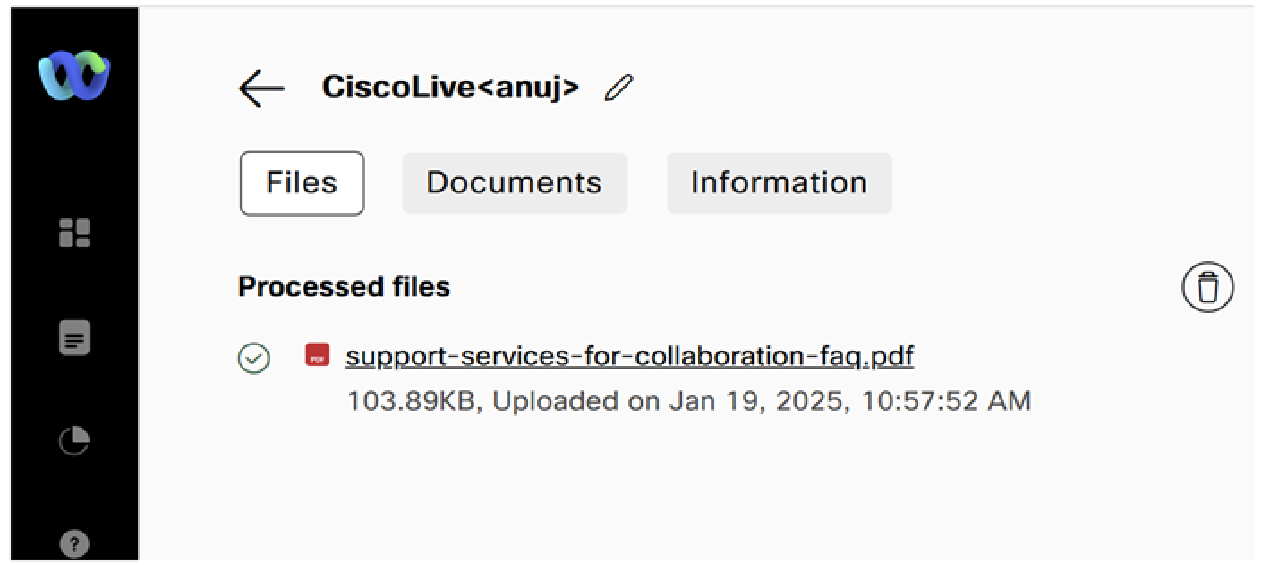Open help via the question mark icon
Image resolution: width=1269 pixels, height=565 pixels.
[74, 544]
